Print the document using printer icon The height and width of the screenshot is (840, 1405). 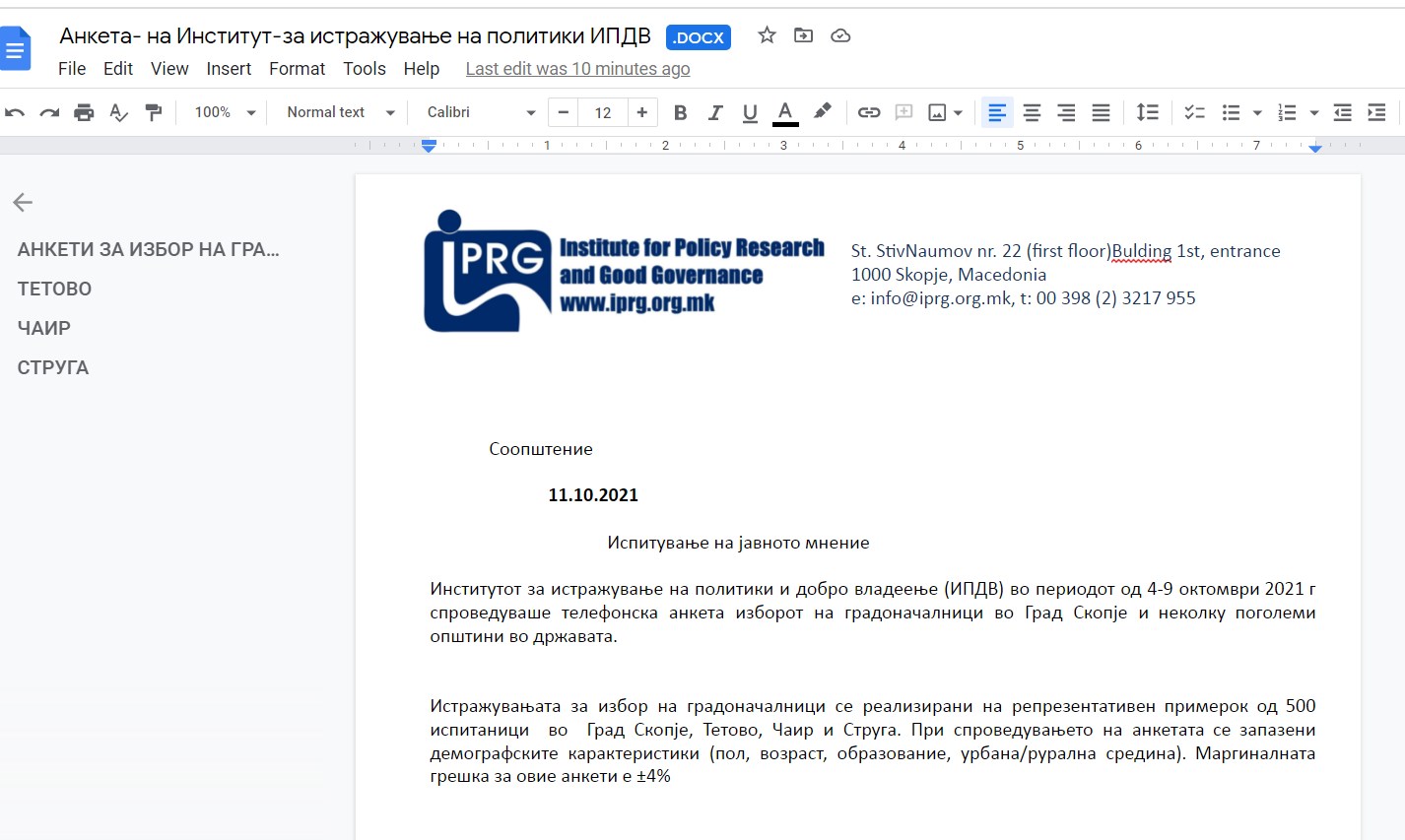point(84,112)
